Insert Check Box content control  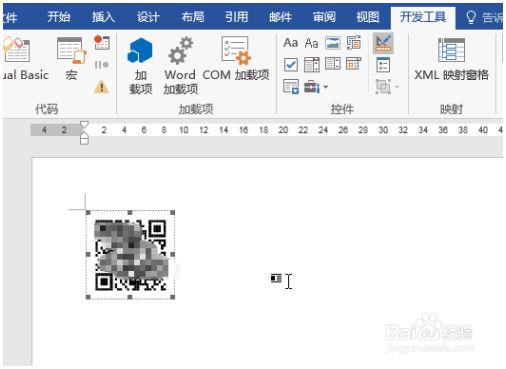pos(291,65)
